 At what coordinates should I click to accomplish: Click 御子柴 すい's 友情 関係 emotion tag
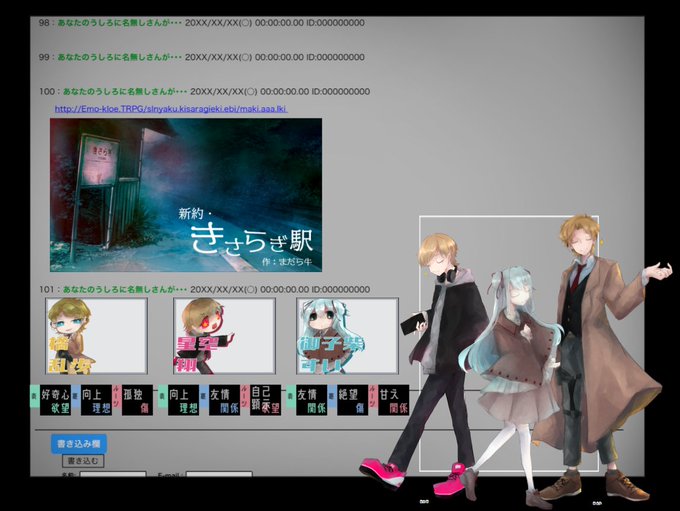pos(311,400)
